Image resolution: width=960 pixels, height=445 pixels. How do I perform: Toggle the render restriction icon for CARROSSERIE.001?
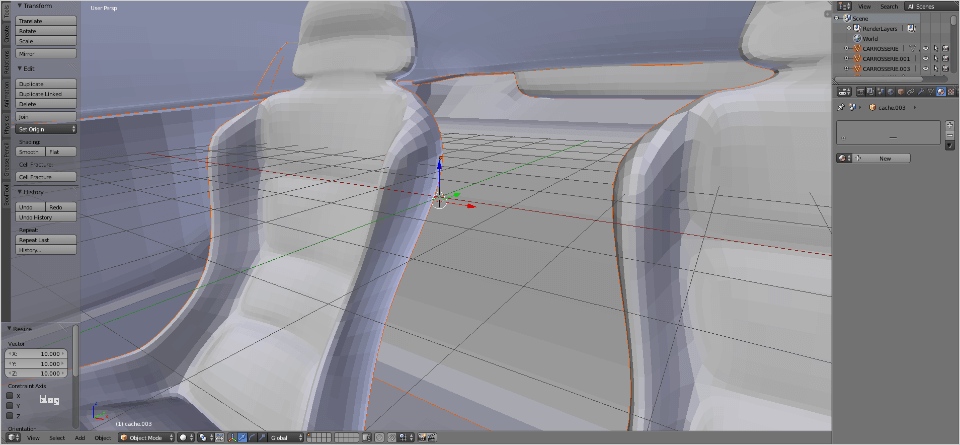click(x=945, y=58)
